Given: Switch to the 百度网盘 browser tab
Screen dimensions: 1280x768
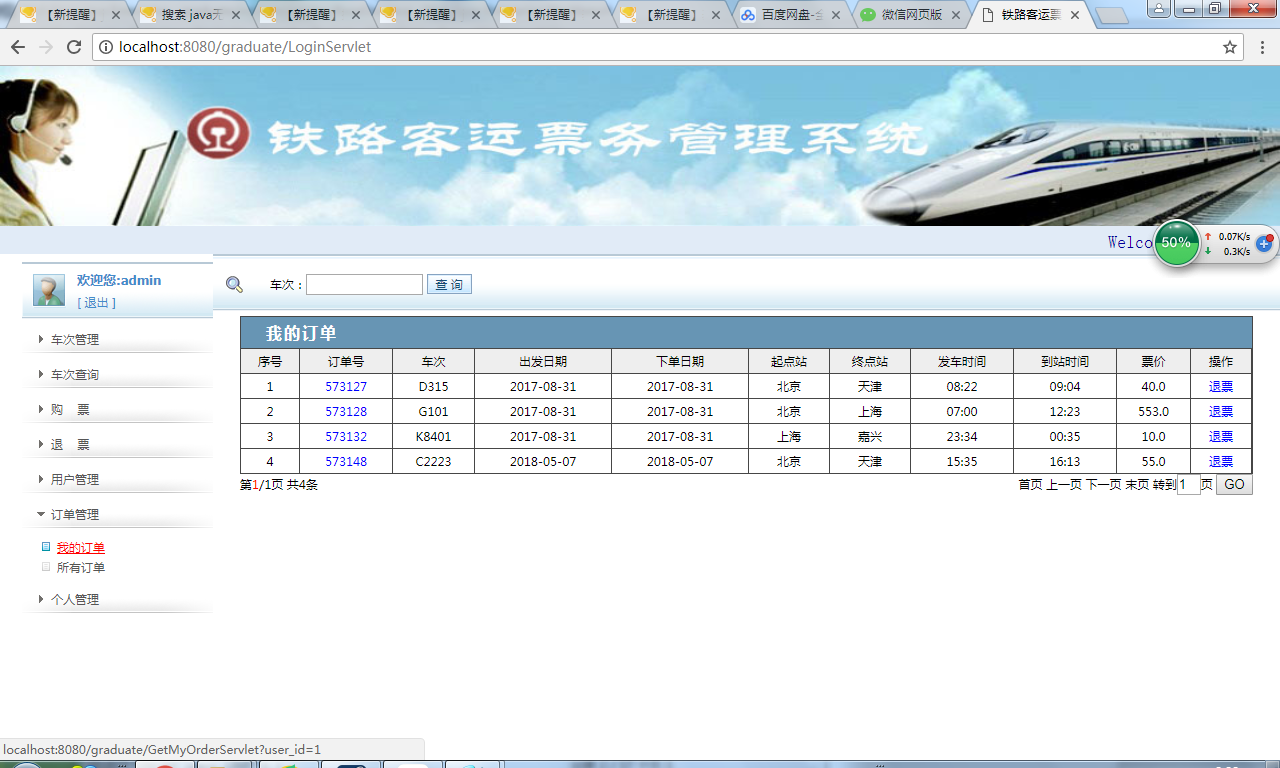Looking at the screenshot, I should tap(790, 15).
